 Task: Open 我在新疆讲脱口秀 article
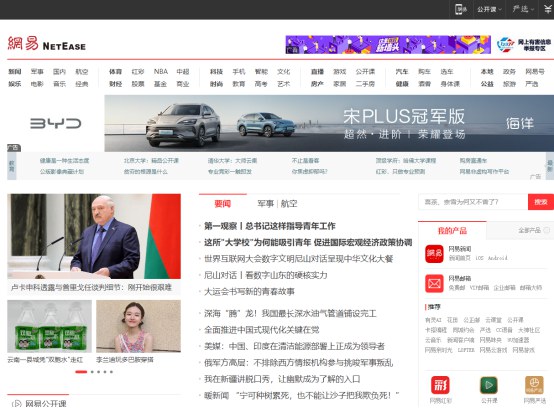click(x=282, y=379)
